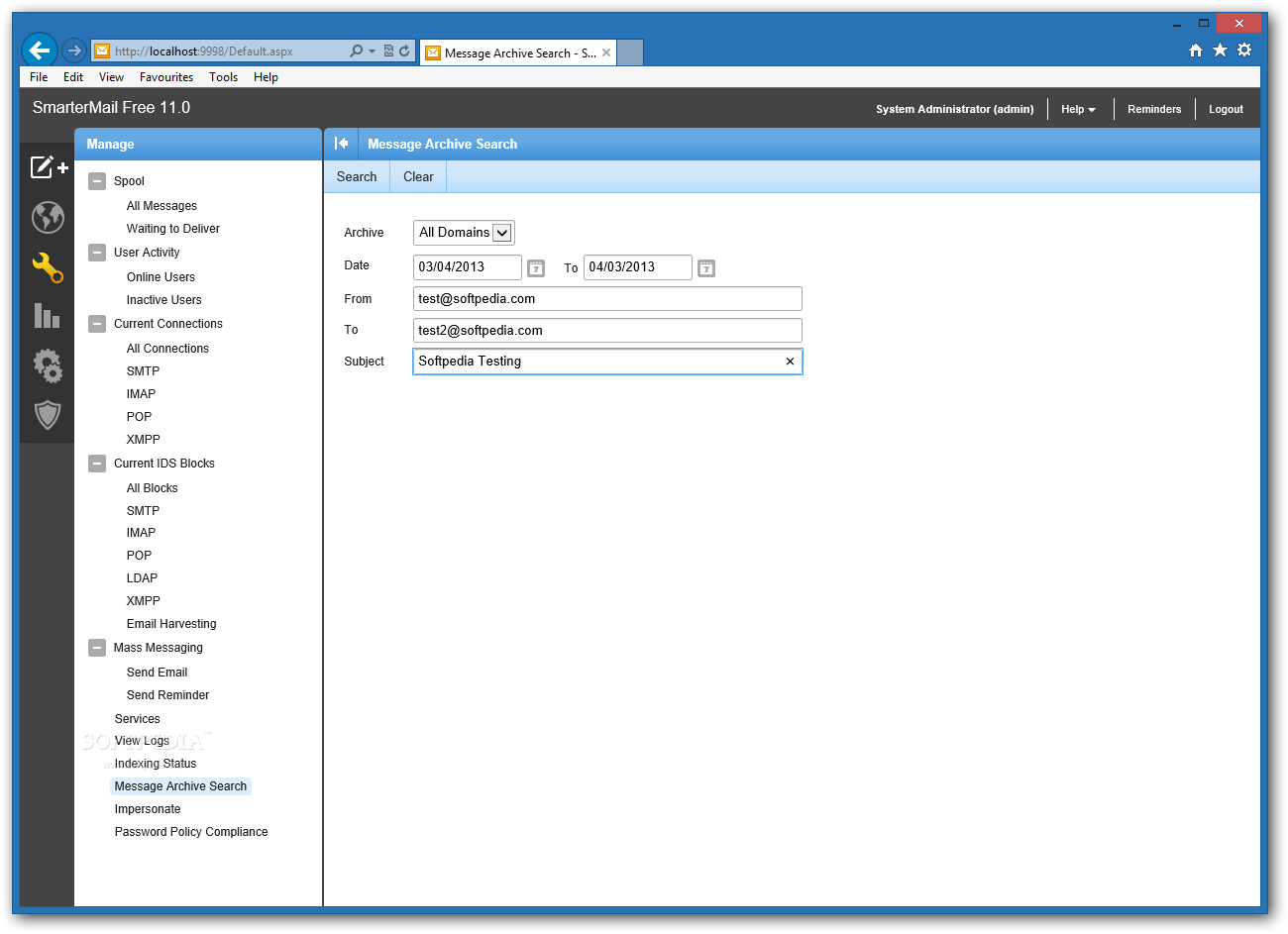This screenshot has height=934, width=1288.
Task: Open Send Email
Action: 157,673
